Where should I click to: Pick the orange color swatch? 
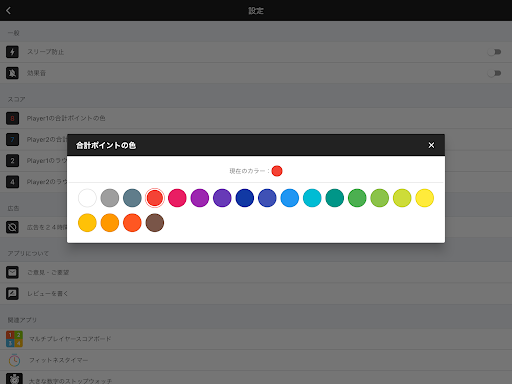coord(110,223)
